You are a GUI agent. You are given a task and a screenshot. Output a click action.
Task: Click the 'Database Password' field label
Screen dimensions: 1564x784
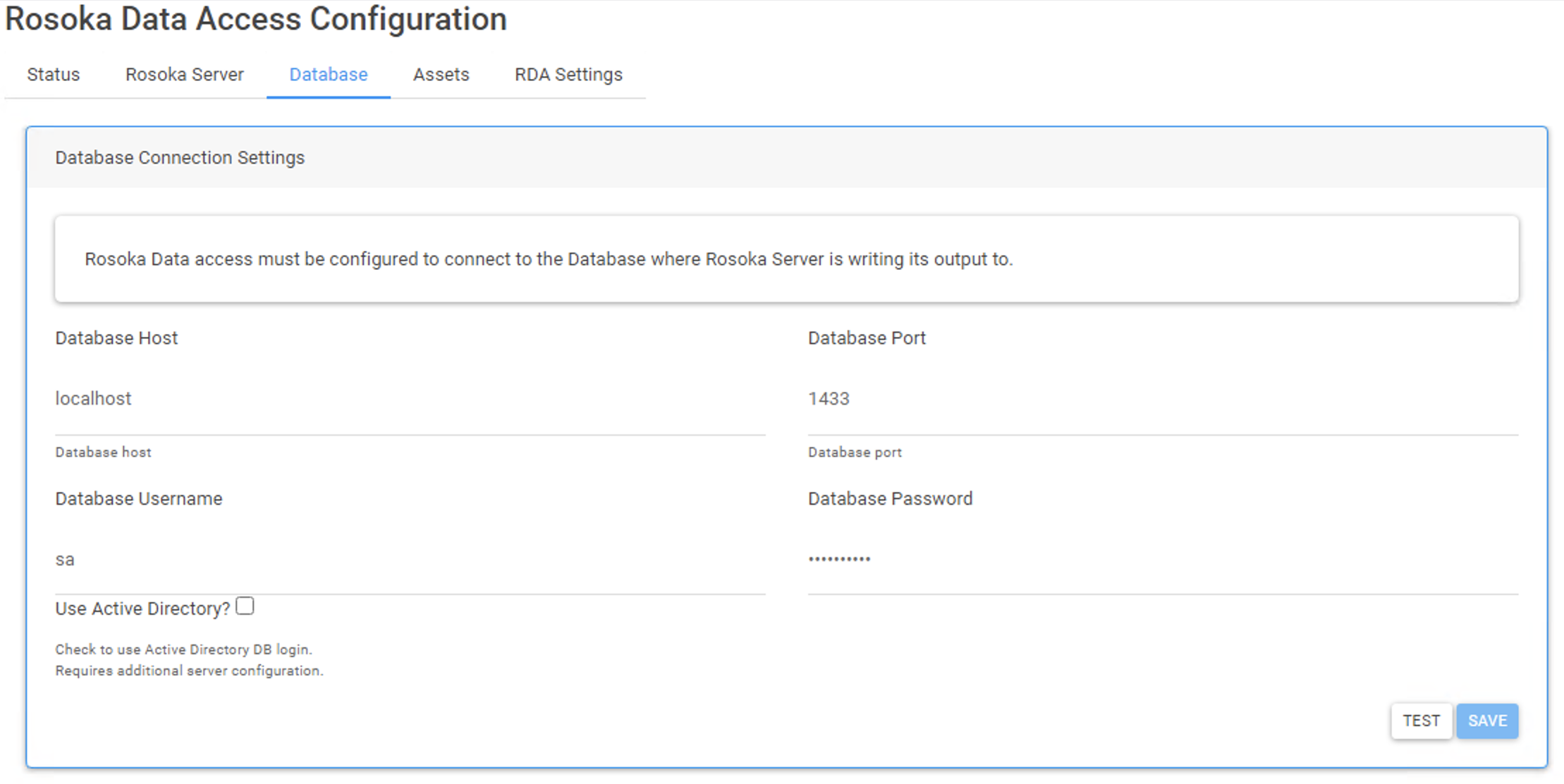[x=890, y=499]
